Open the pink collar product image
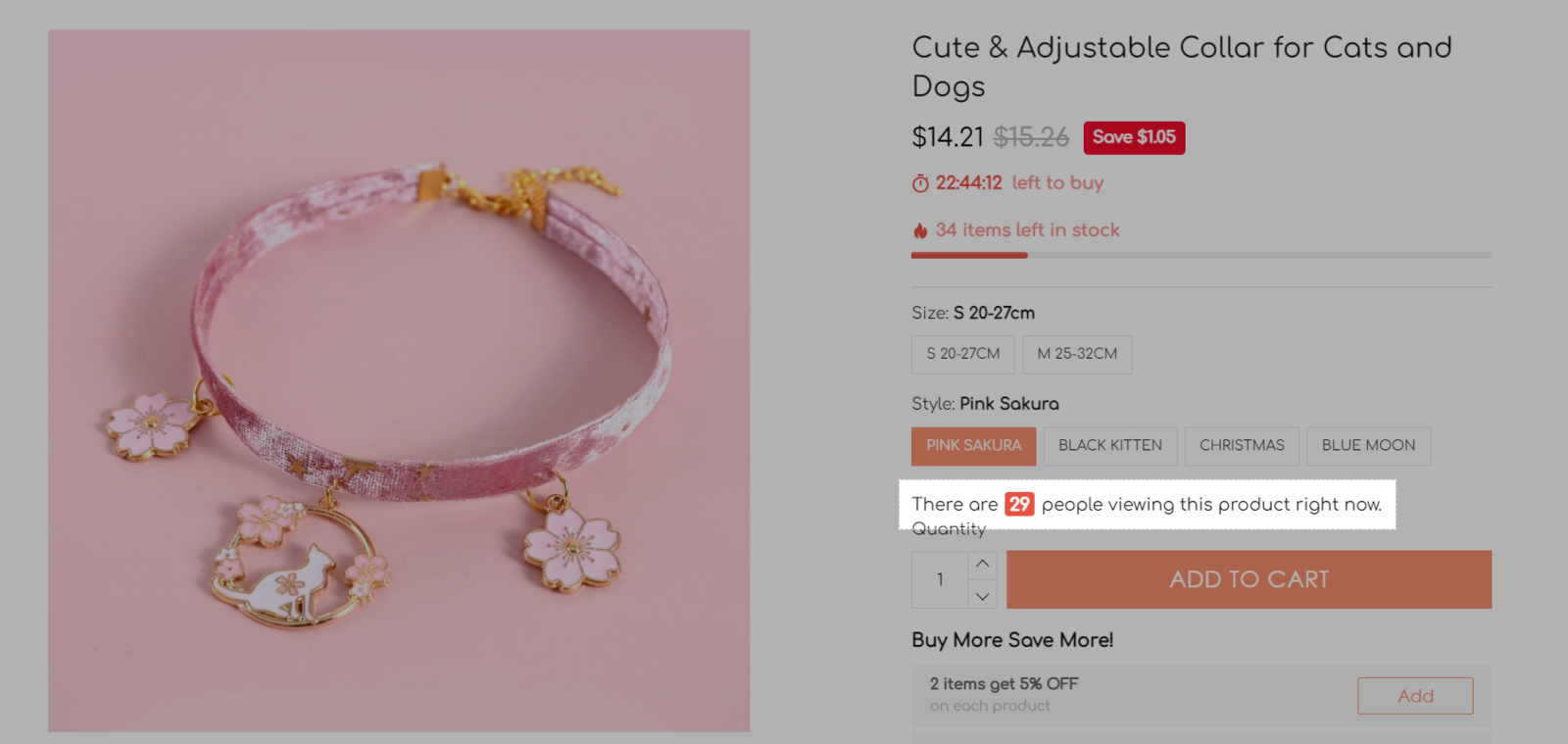This screenshot has height=744, width=1568. 399,380
